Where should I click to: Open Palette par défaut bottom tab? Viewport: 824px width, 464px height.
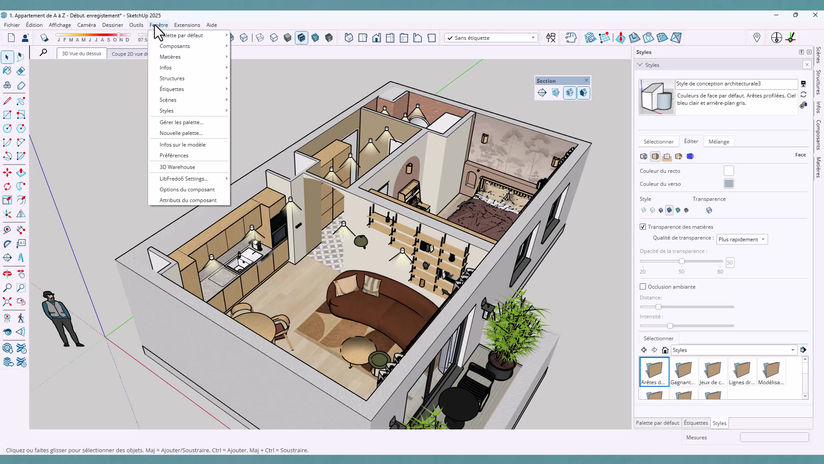point(657,423)
